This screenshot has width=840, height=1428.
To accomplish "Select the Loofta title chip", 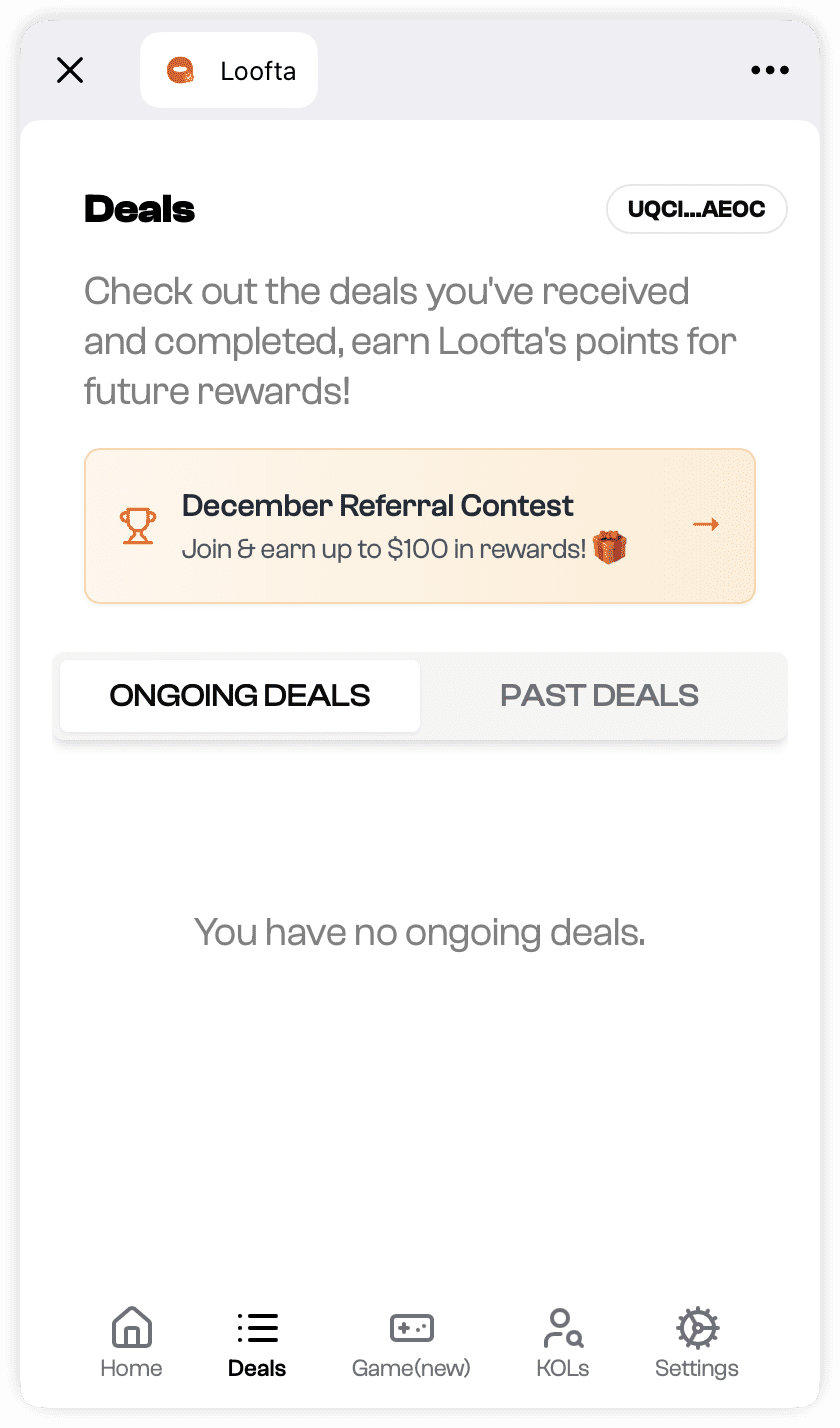I will tap(229, 70).
